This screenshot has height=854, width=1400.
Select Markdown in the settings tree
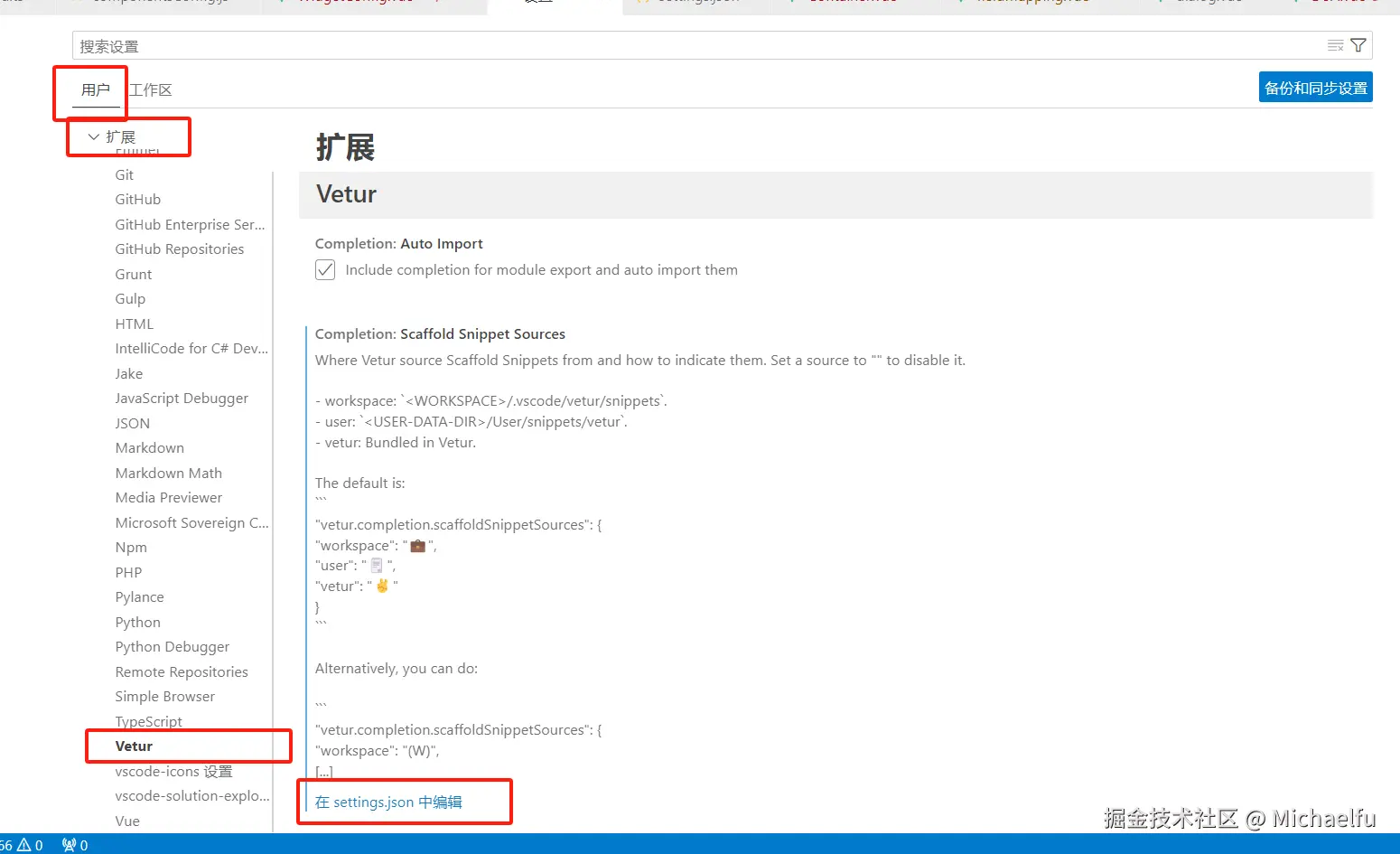(150, 448)
